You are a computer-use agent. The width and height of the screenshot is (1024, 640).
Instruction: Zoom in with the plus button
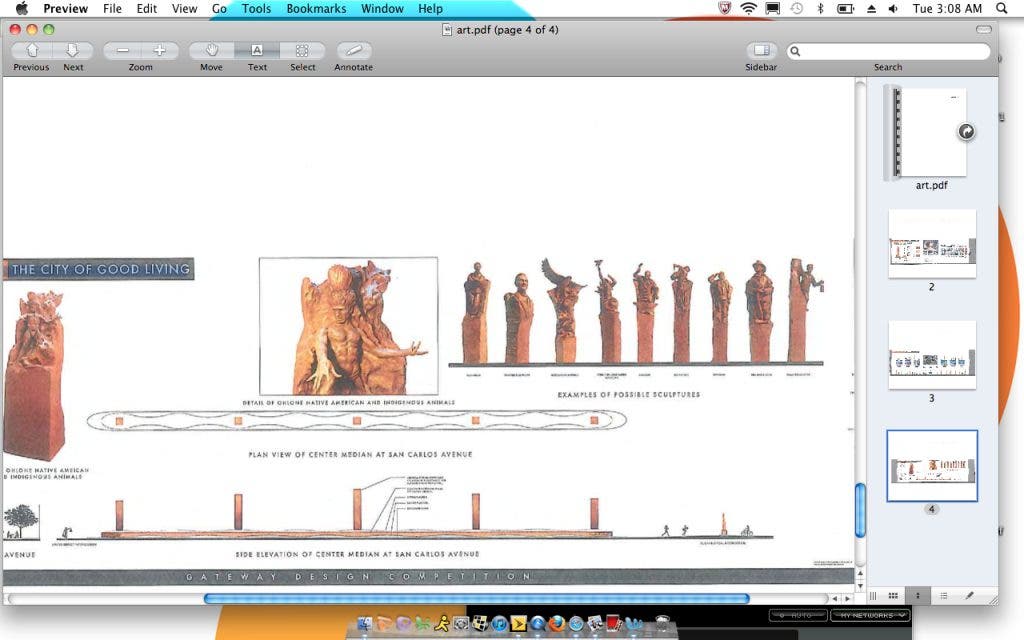click(159, 51)
